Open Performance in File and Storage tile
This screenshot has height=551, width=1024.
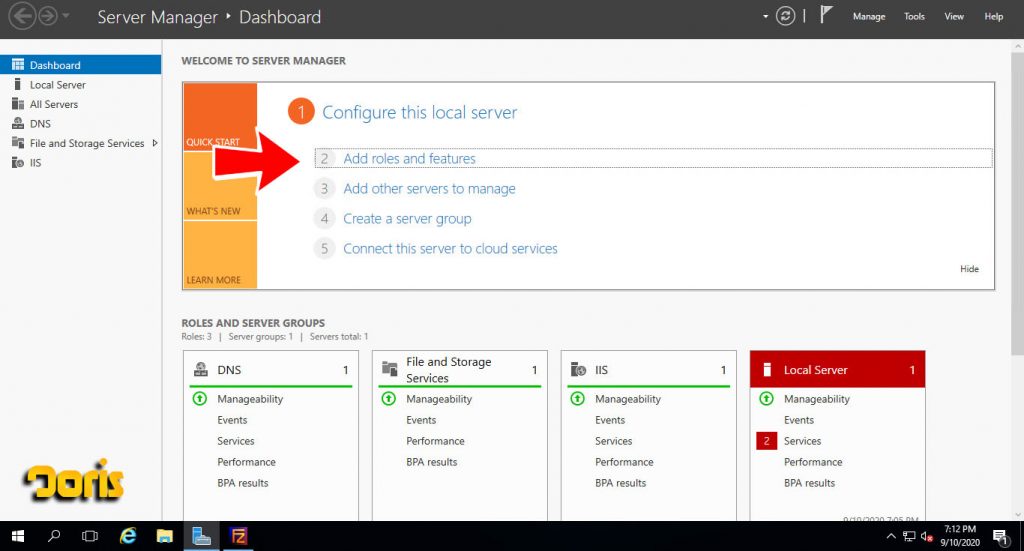click(435, 441)
